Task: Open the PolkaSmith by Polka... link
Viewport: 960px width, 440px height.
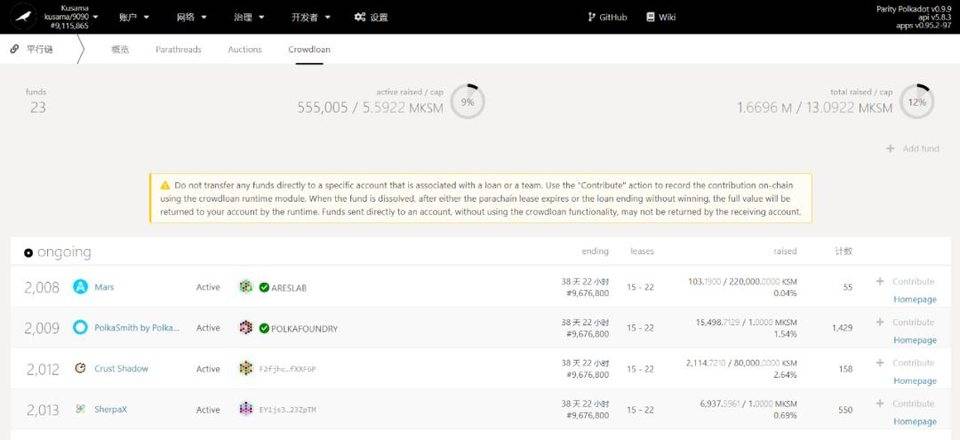Action: pyautogui.click(x=137, y=328)
